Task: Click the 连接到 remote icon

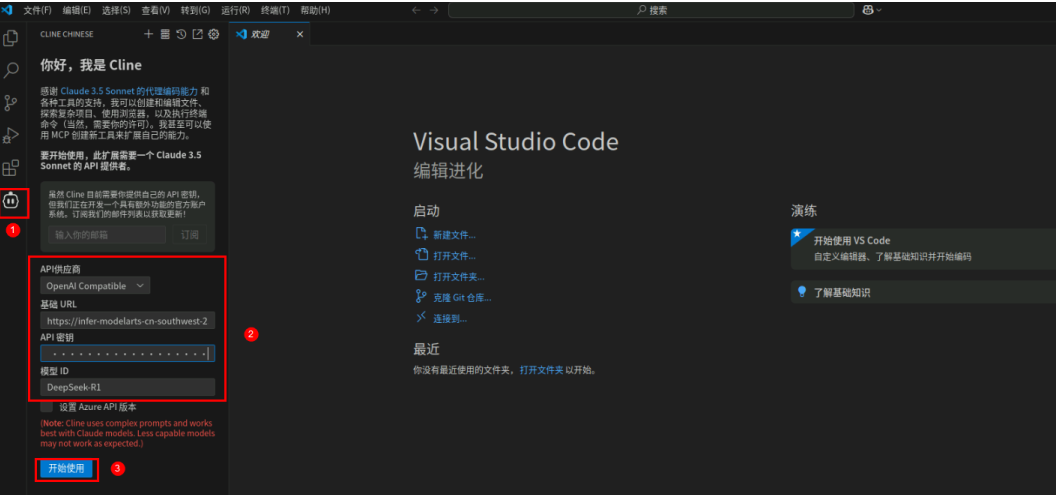Action: (422, 317)
